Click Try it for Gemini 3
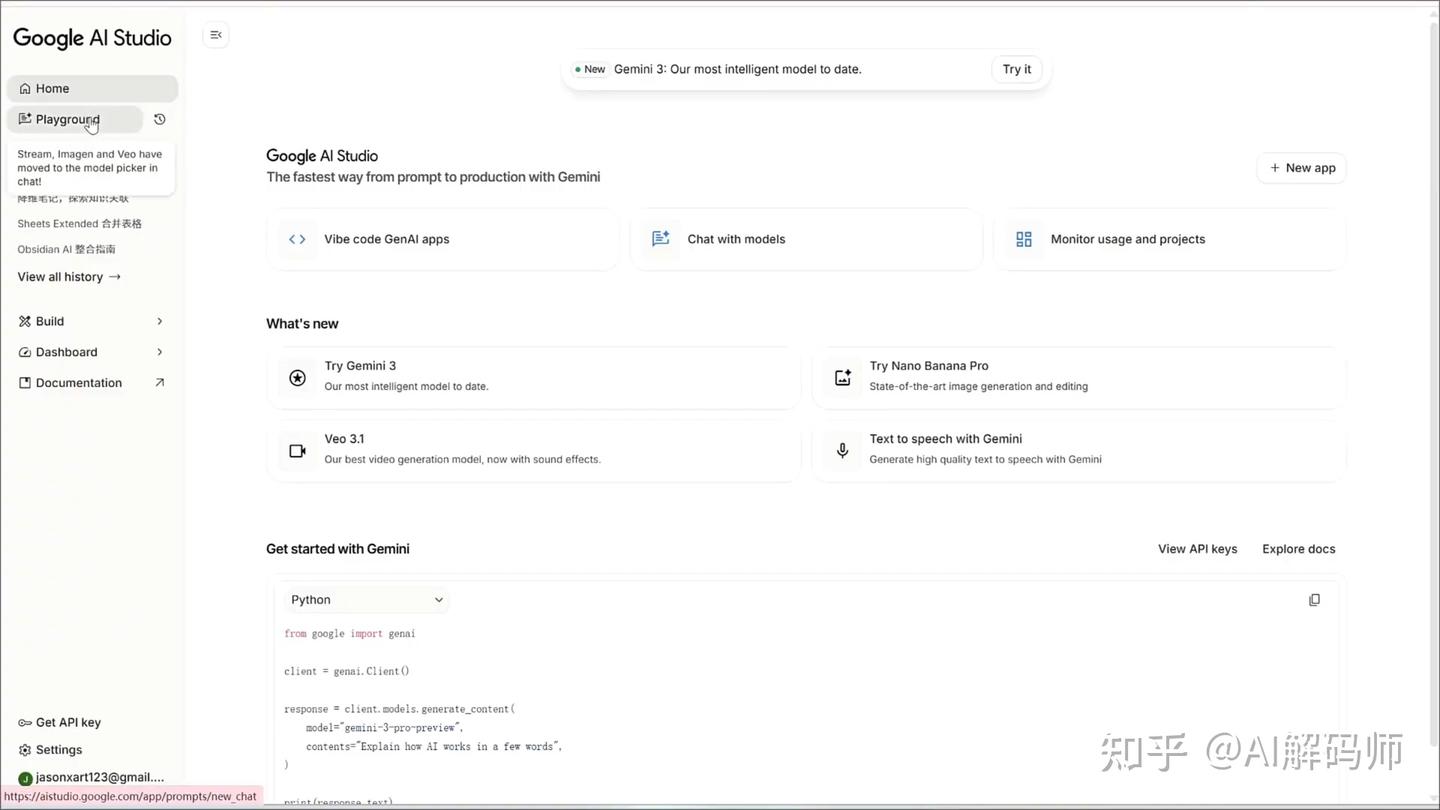The image size is (1440, 810). (x=1016, y=69)
